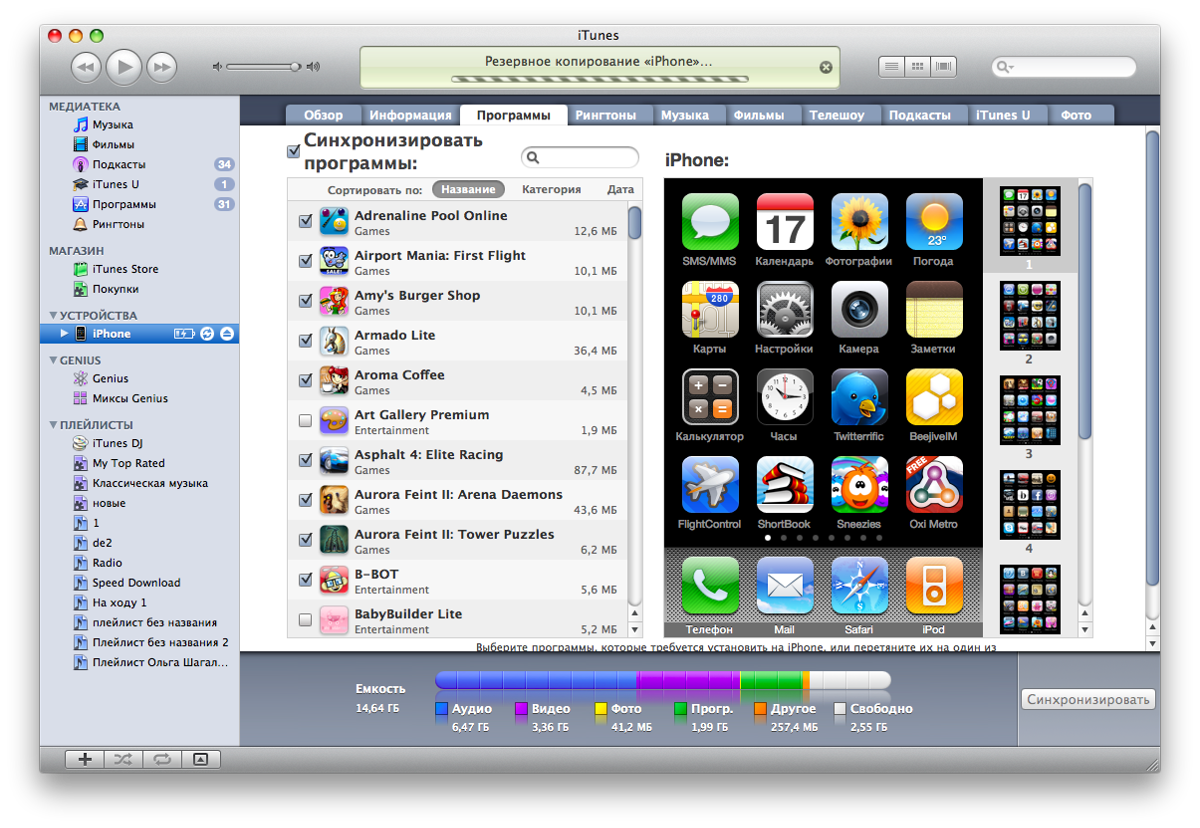
Task: Open the iTunes U tab
Action: click(1003, 115)
